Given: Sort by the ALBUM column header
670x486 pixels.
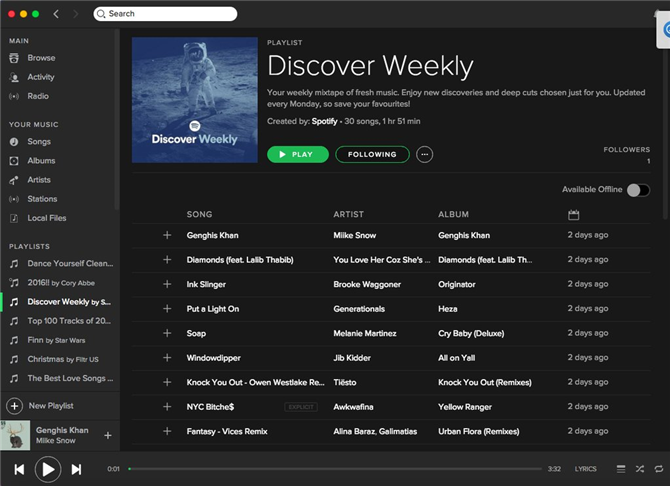Looking at the screenshot, I should (x=453, y=214).
